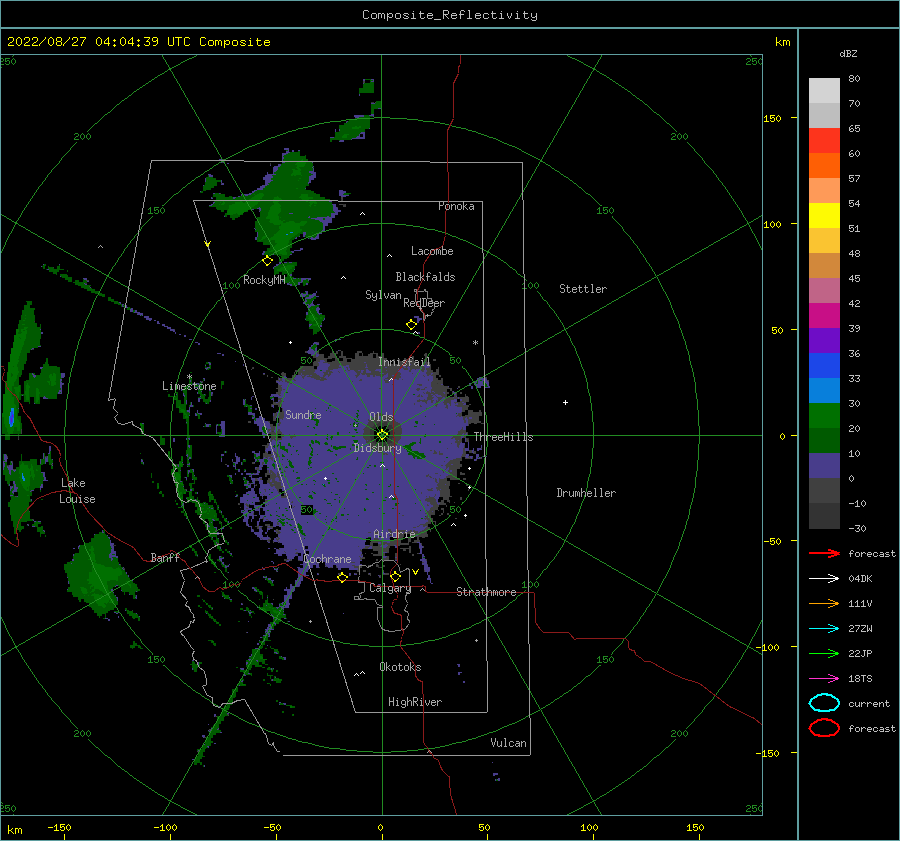This screenshot has width=900, height=841.
Task: Click the Airdrie city label
Action: [x=394, y=534]
